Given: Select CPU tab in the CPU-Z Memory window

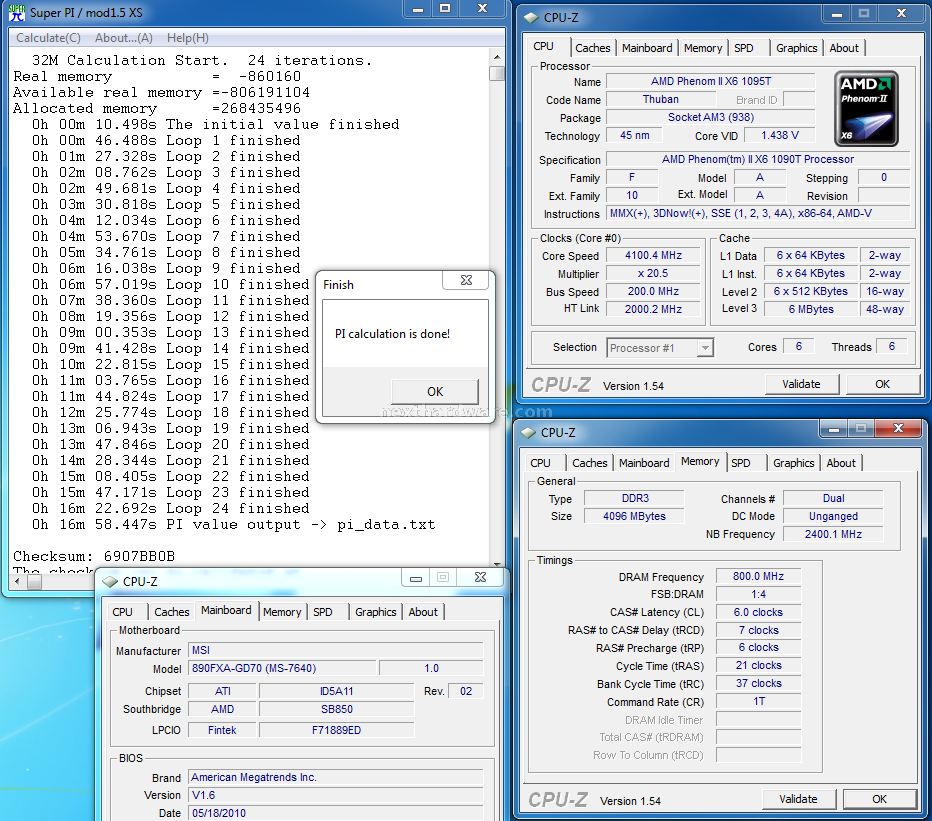Looking at the screenshot, I should pyautogui.click(x=540, y=463).
